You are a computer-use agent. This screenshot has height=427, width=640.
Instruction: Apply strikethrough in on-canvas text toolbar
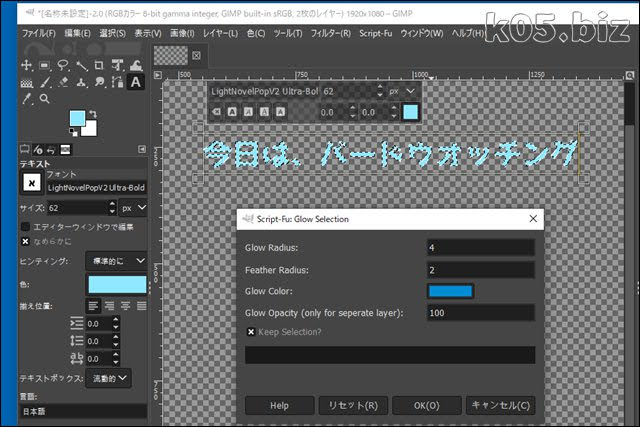[280, 111]
